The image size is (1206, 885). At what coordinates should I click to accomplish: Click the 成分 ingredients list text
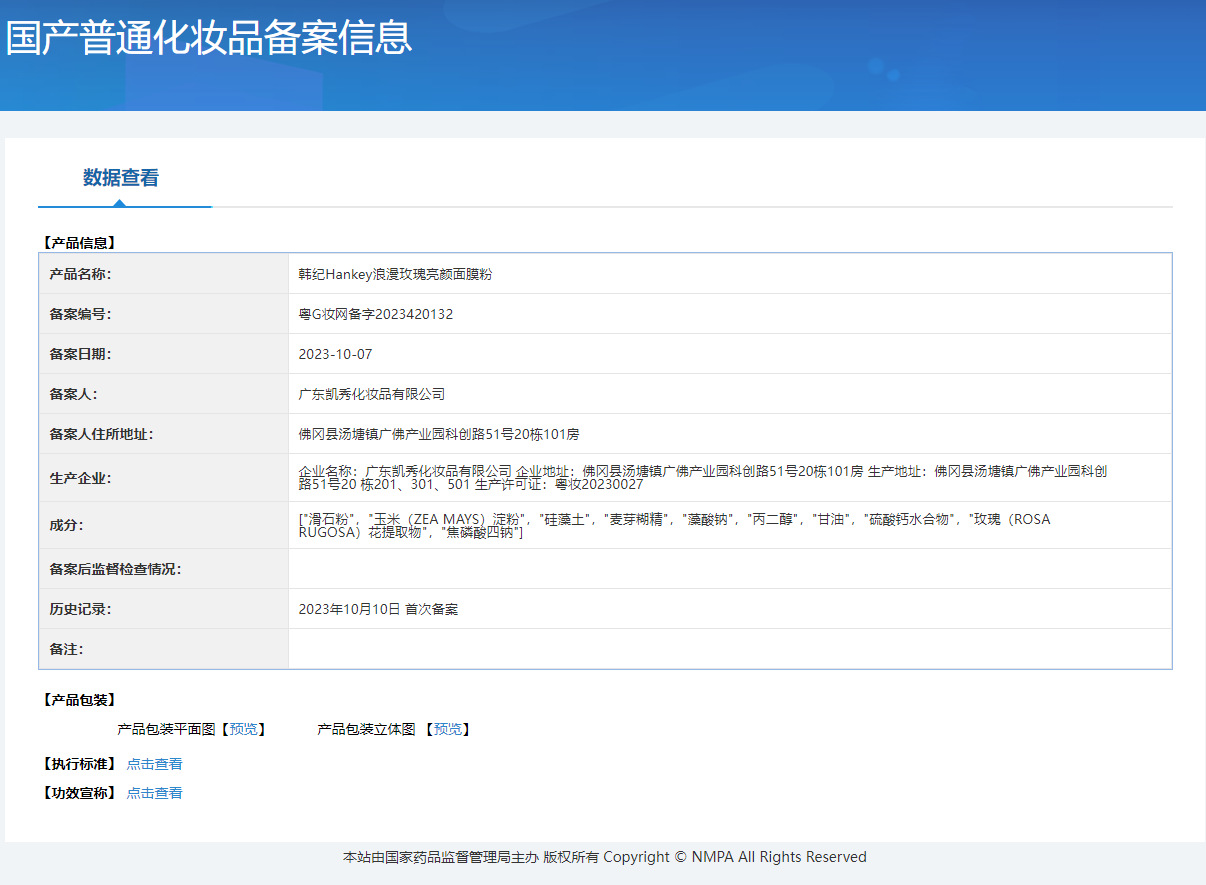tap(675, 525)
